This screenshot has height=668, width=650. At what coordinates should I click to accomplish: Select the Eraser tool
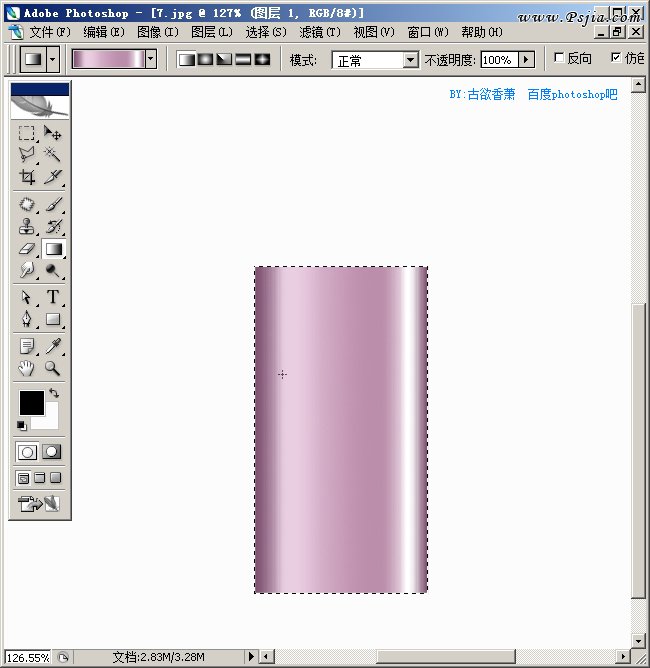(x=26, y=249)
